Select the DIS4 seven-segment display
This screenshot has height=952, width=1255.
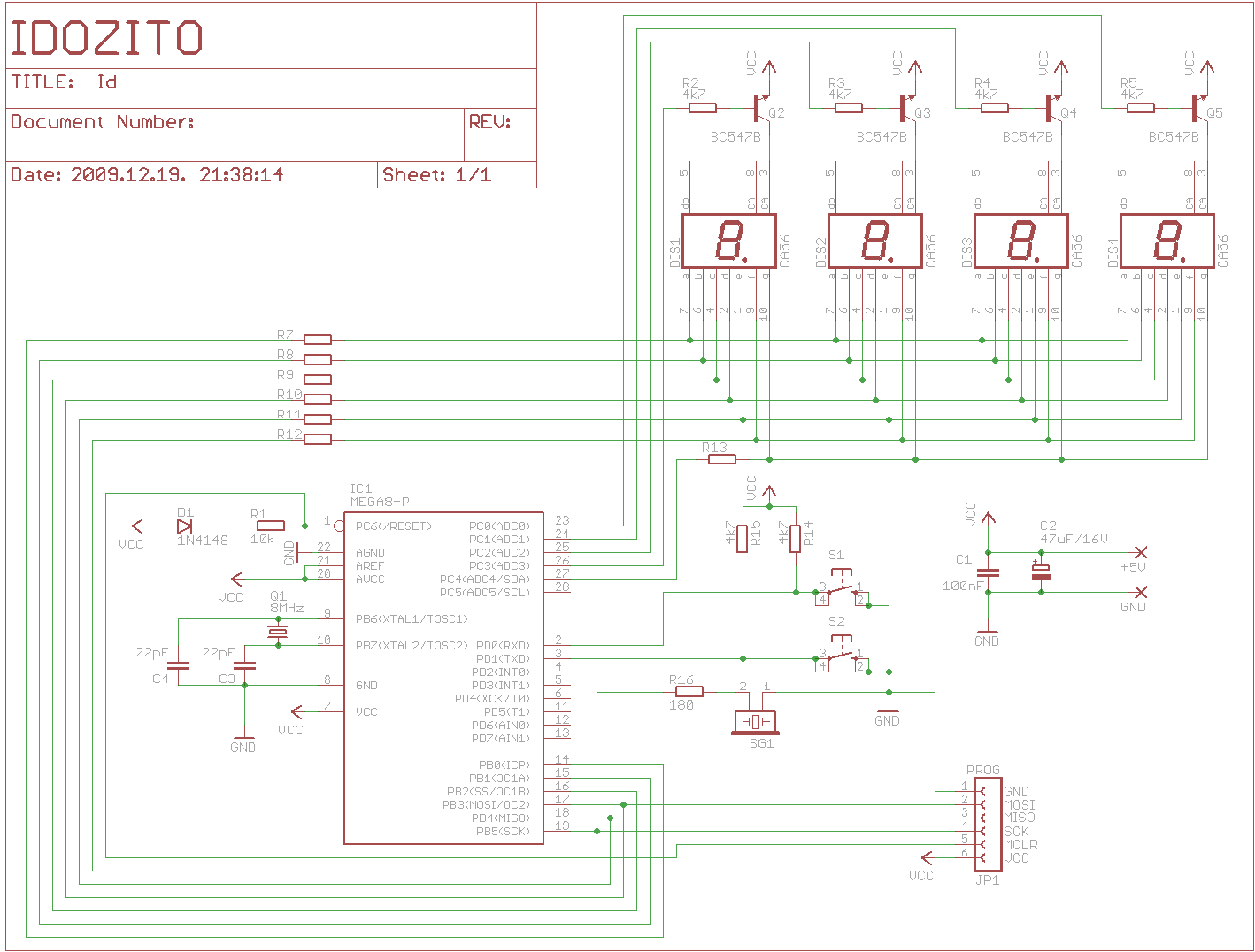pyautogui.click(x=1166, y=241)
